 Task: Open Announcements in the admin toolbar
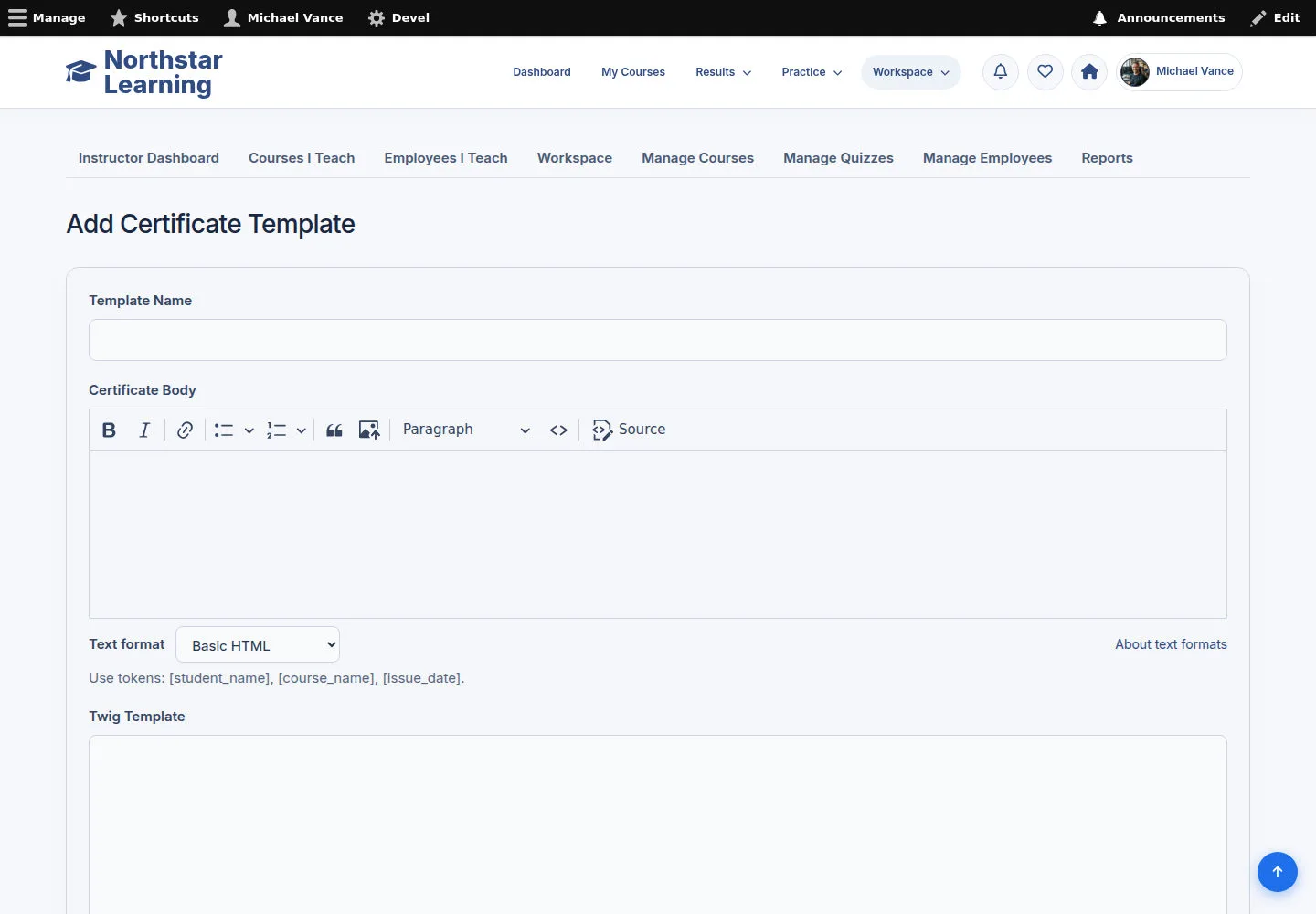click(1159, 17)
